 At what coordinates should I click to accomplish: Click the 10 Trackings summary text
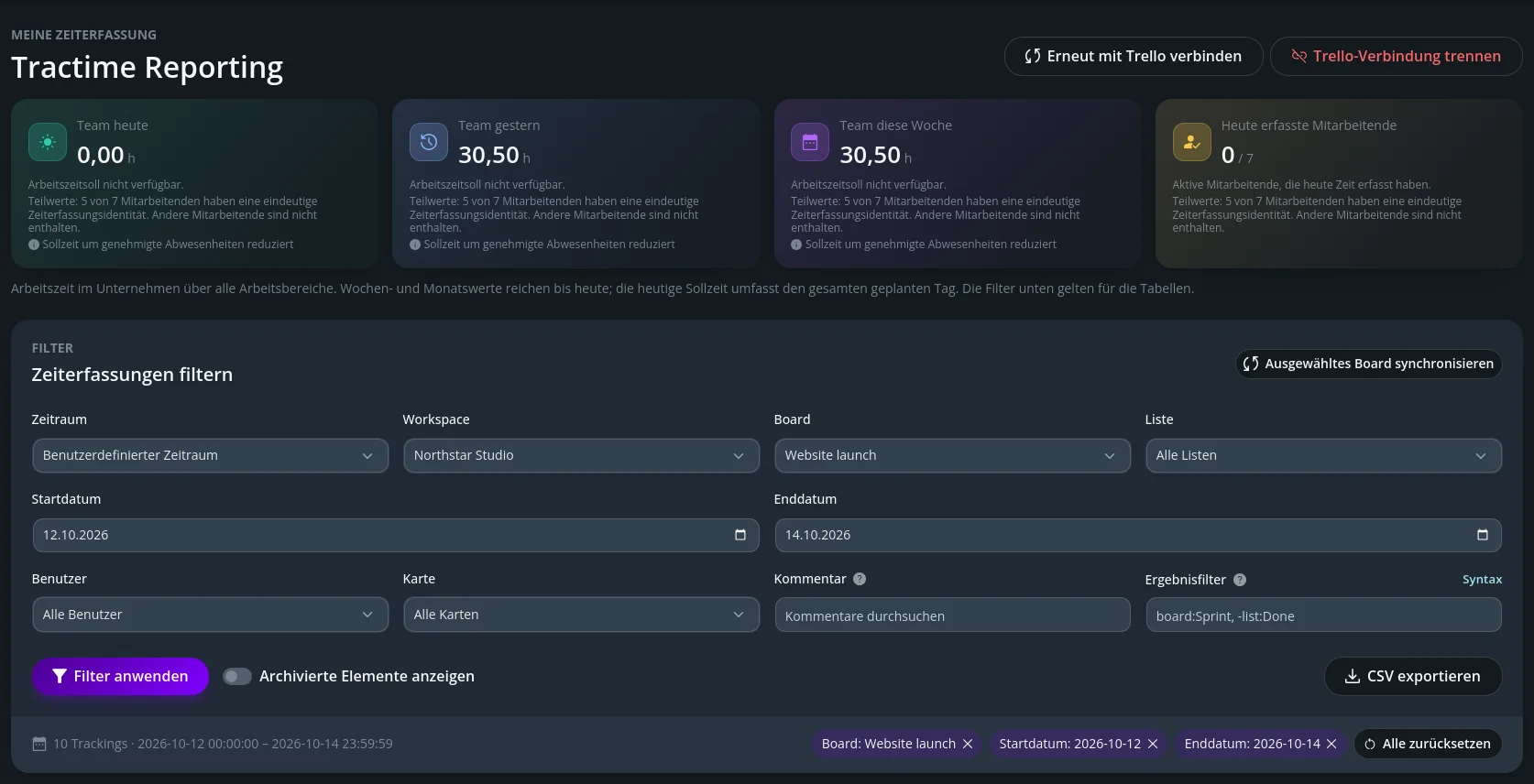[223, 744]
